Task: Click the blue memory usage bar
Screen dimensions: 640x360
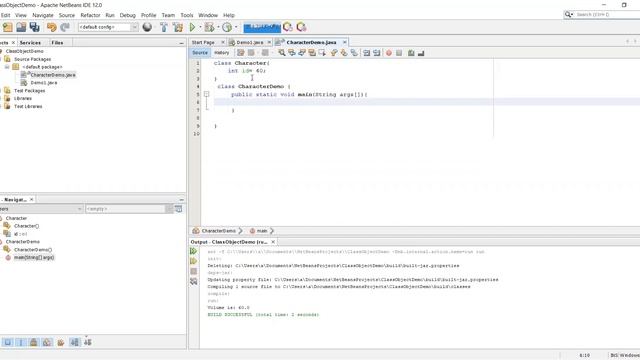Action: (262, 27)
